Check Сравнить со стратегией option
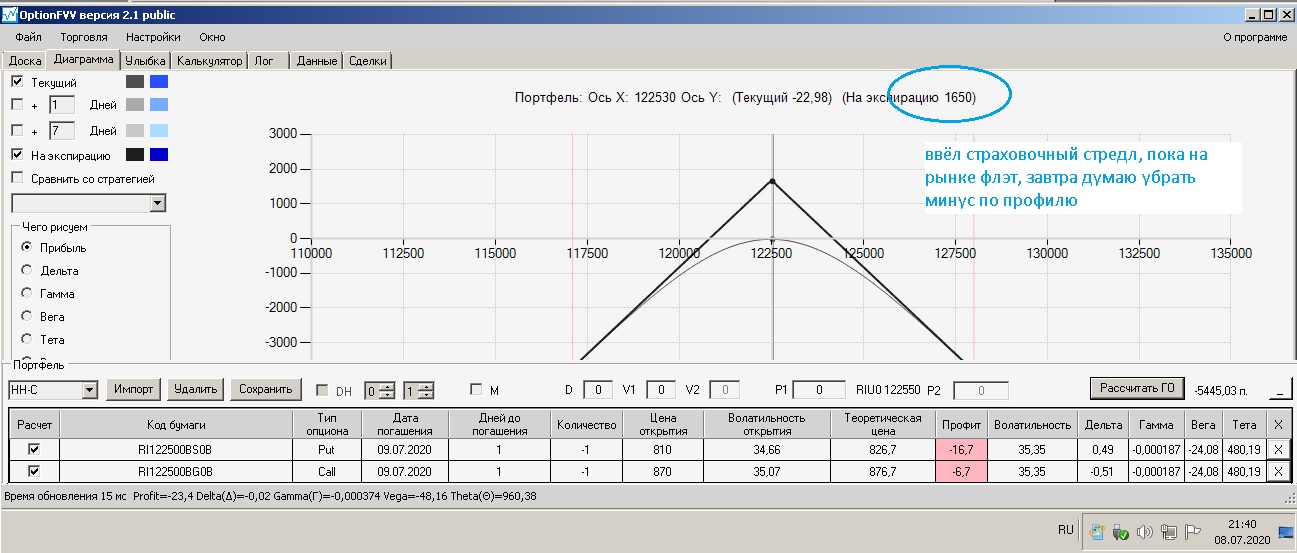1297x553 pixels. 17,178
